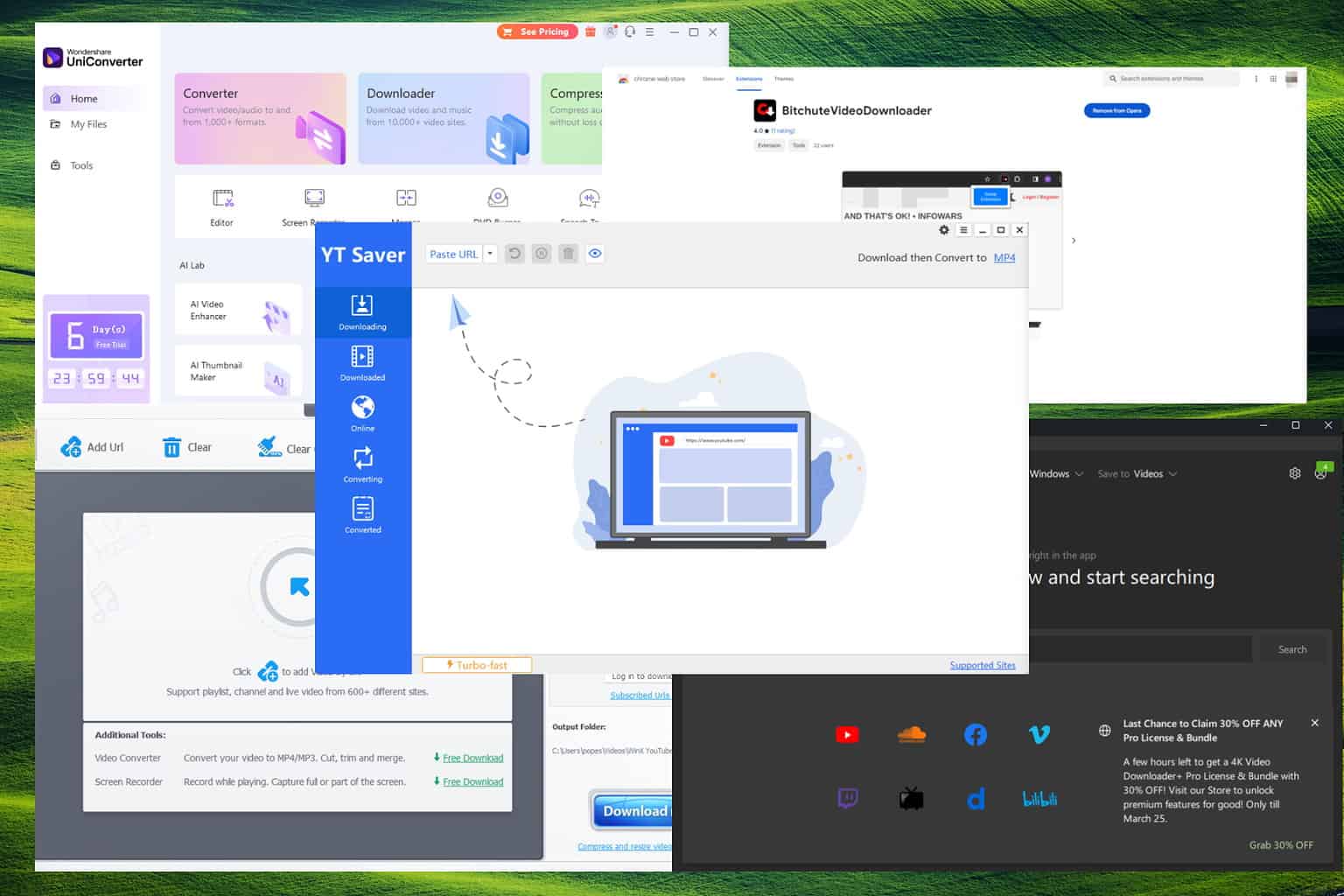
Task: Select the Home tab in UniConverter sidebar
Action: [83, 98]
